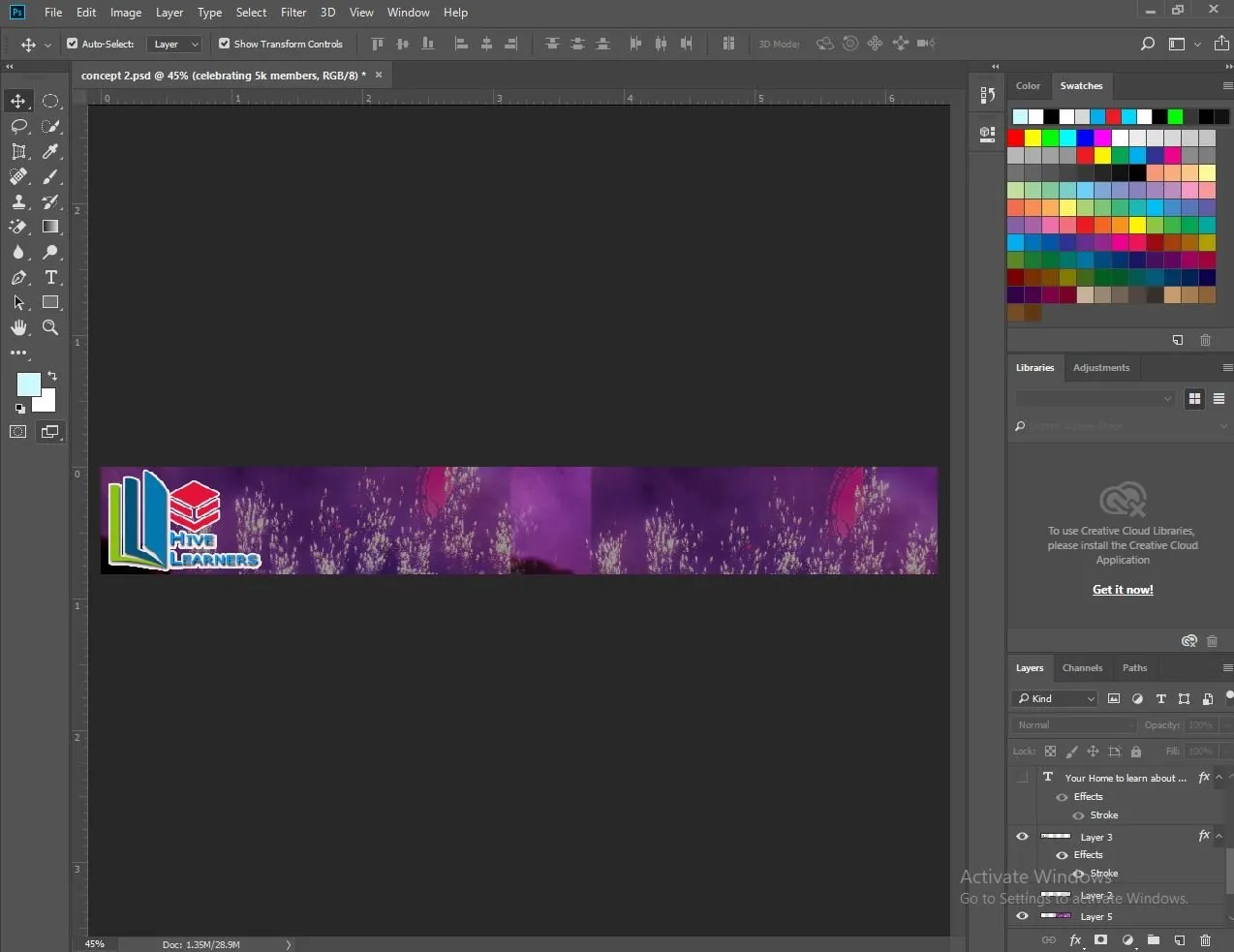
Task: Click the zoom percentage field in status bar
Action: [x=95, y=943]
